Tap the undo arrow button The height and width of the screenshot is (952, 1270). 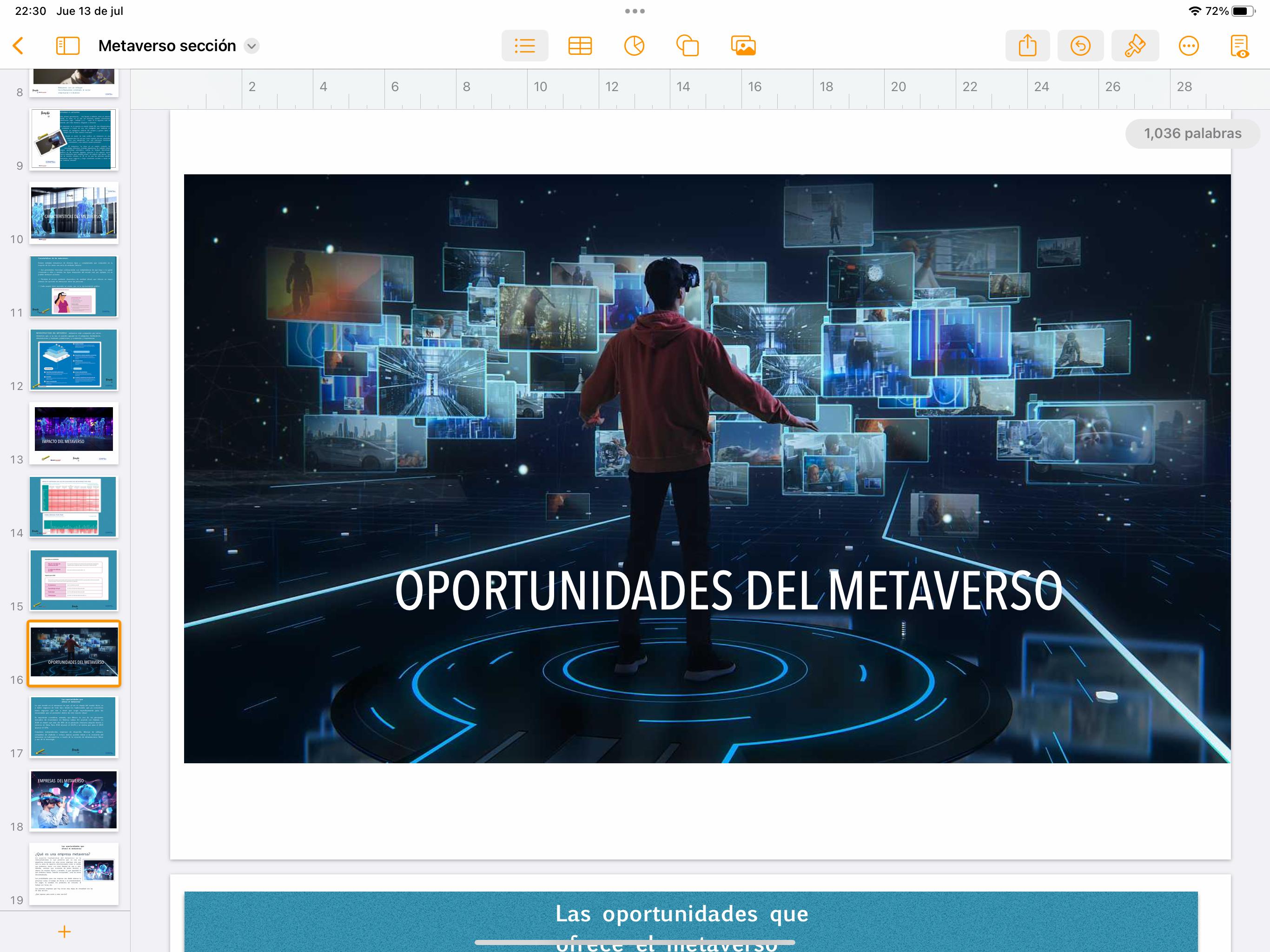click(1080, 46)
